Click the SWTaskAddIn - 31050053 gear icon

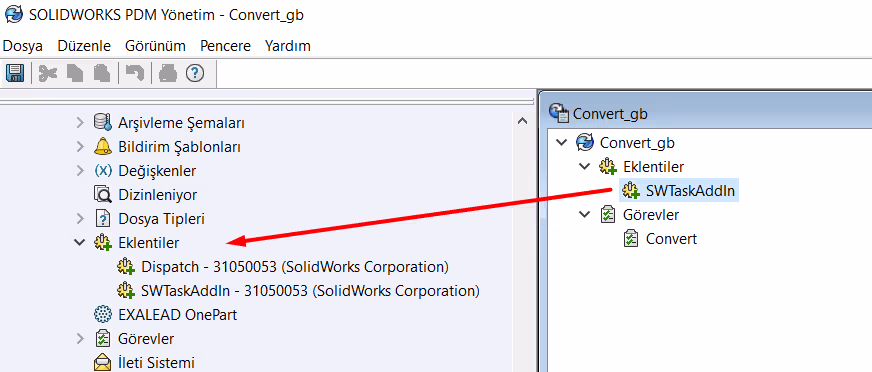click(x=126, y=291)
